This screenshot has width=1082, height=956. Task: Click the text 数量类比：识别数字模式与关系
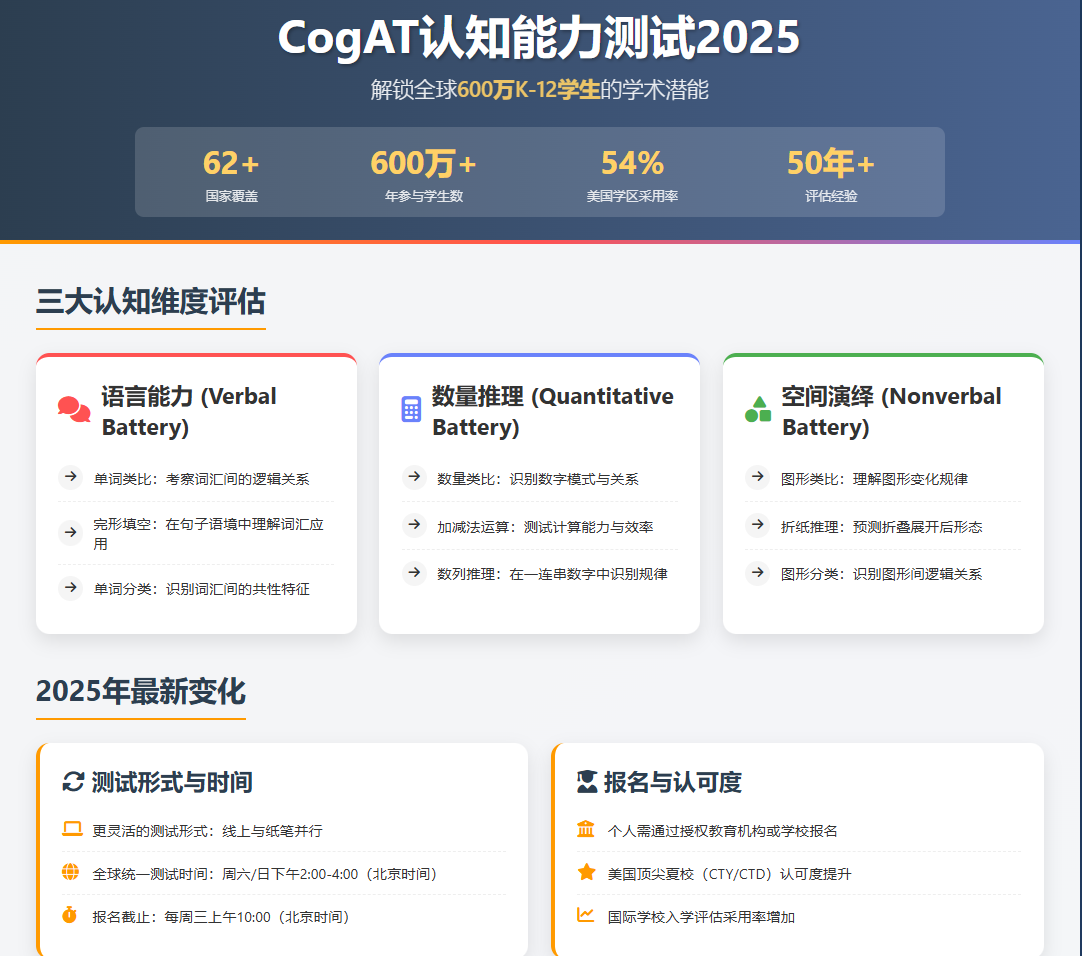(x=538, y=479)
